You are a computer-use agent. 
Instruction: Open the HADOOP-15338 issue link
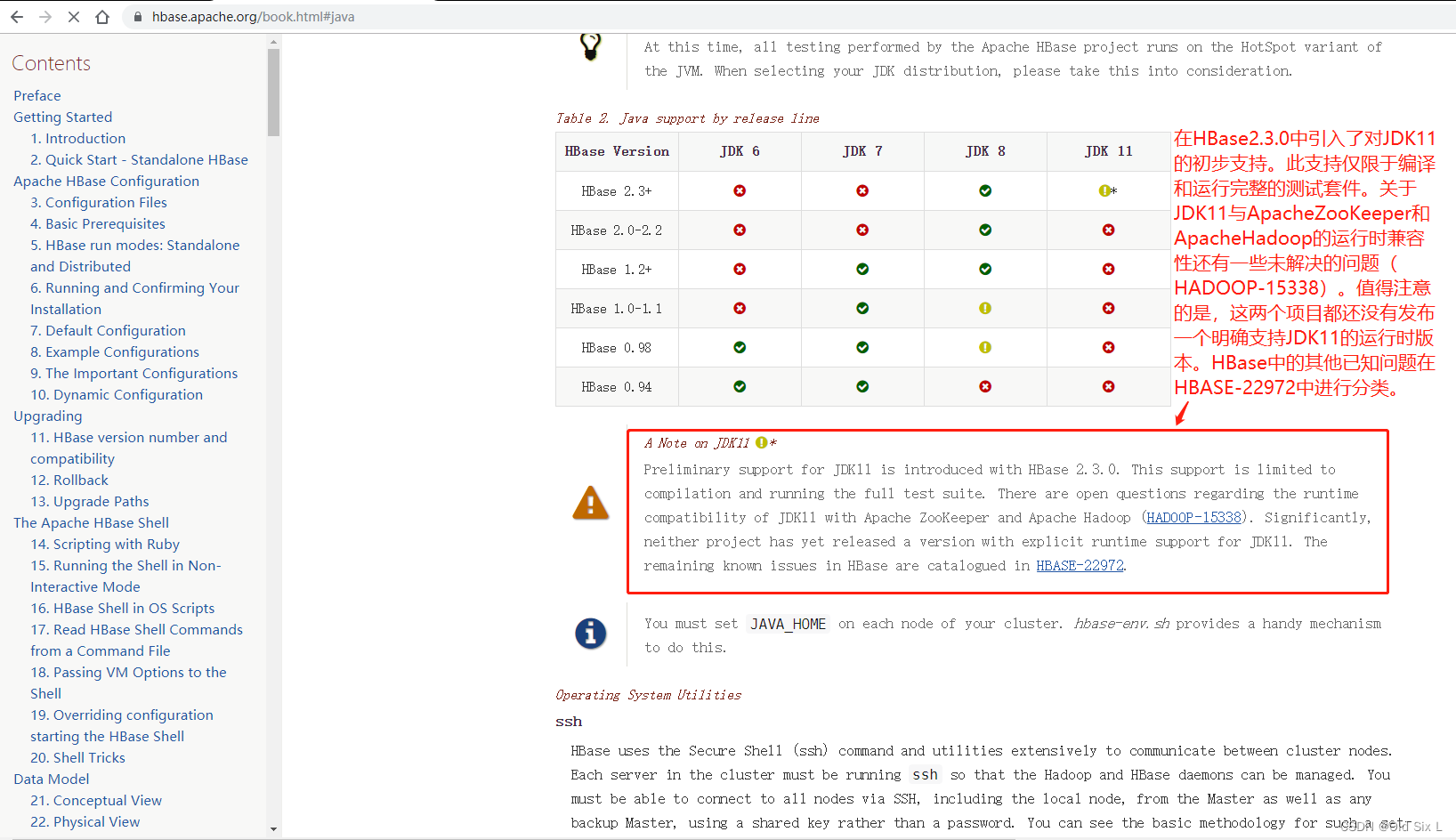pos(1193,517)
